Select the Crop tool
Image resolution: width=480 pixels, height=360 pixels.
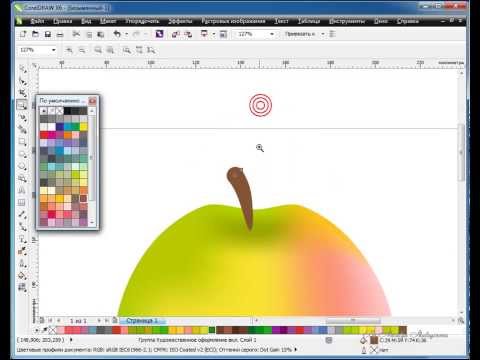(22, 93)
